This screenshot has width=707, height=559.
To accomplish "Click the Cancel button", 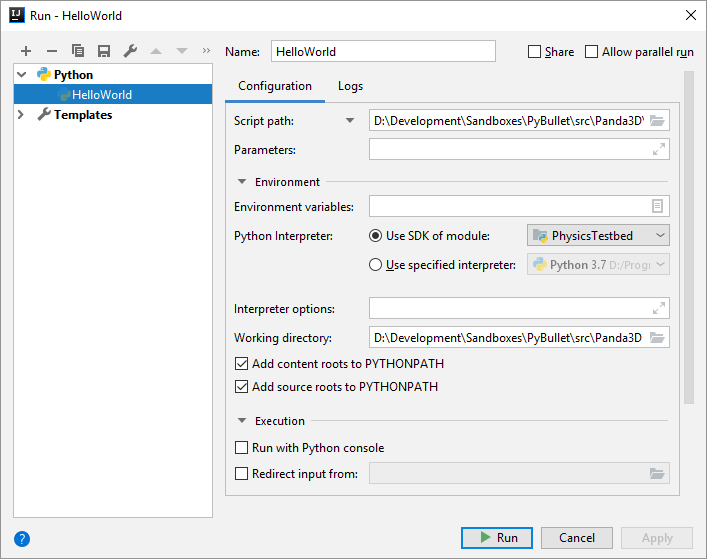I will (x=577, y=537).
